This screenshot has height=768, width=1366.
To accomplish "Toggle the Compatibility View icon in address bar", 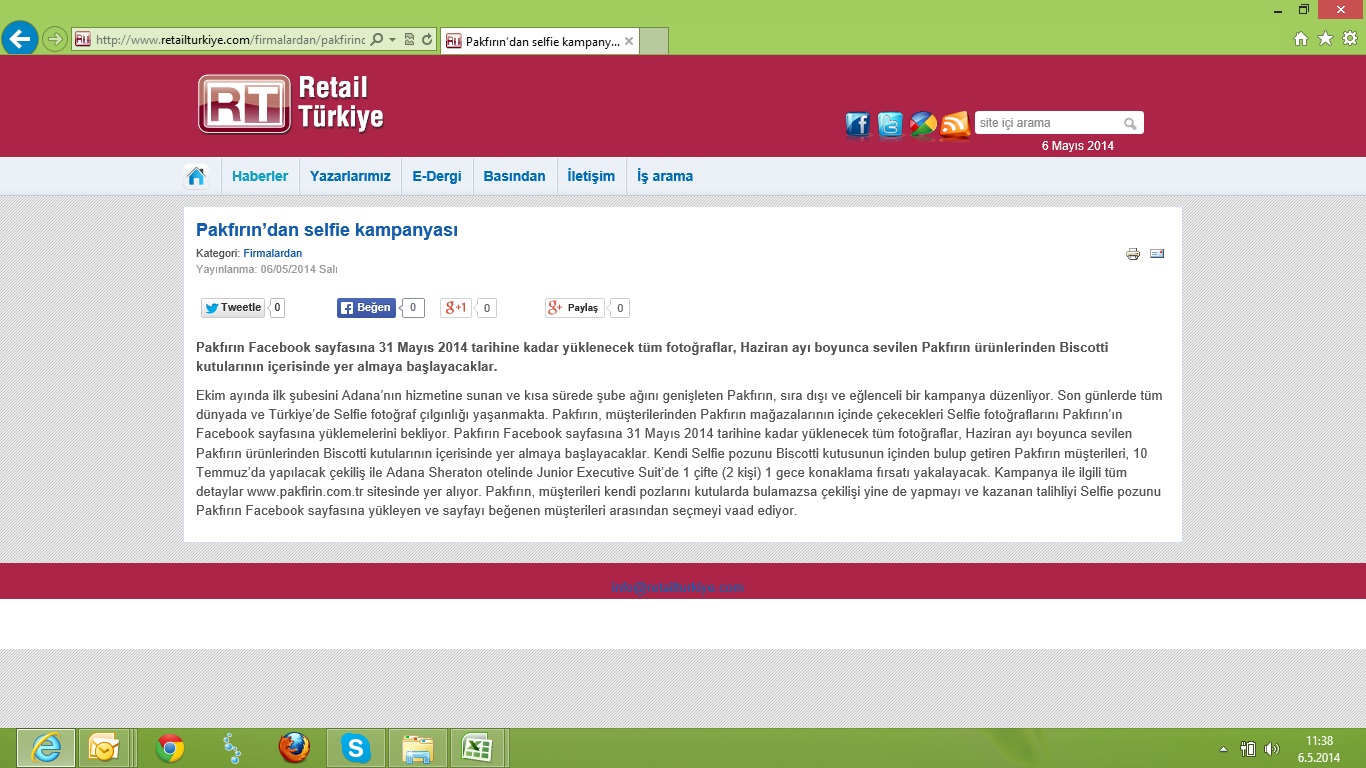I will [x=410, y=40].
